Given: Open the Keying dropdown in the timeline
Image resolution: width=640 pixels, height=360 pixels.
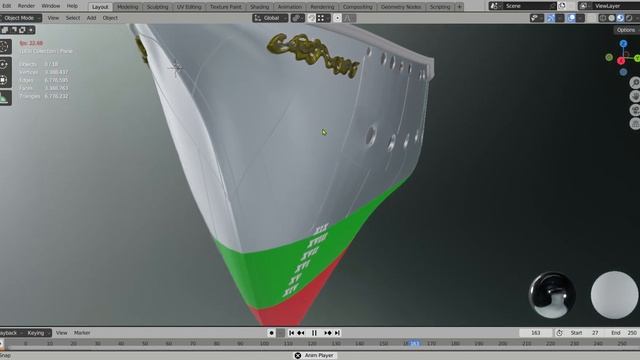Looking at the screenshot, I should (x=38, y=333).
